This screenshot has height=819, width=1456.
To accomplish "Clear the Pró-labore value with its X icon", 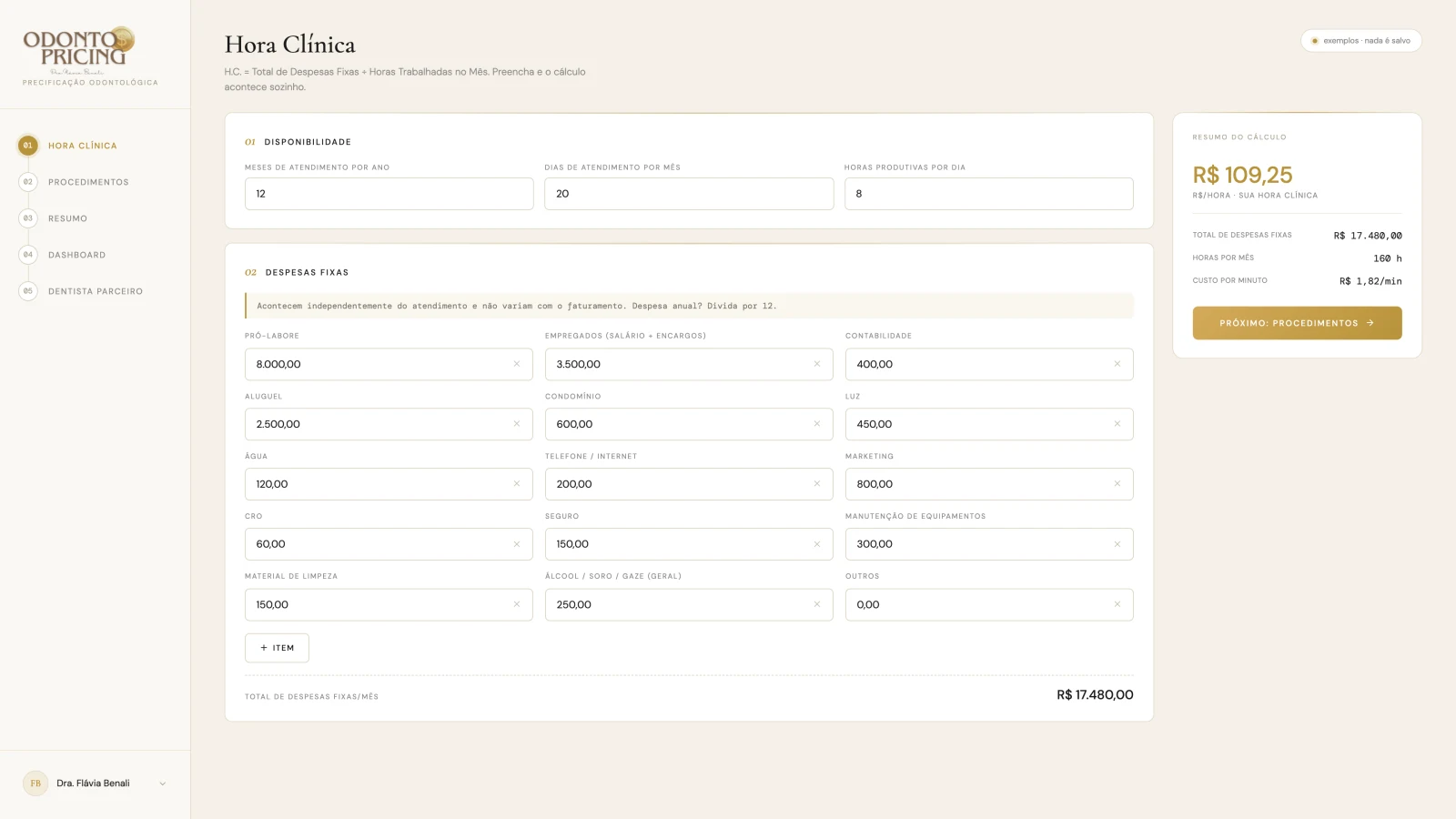I will click(517, 364).
